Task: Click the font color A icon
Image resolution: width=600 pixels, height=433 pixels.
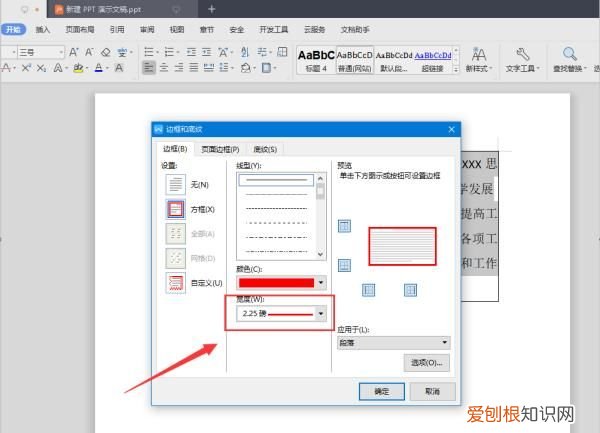Action: coord(99,68)
